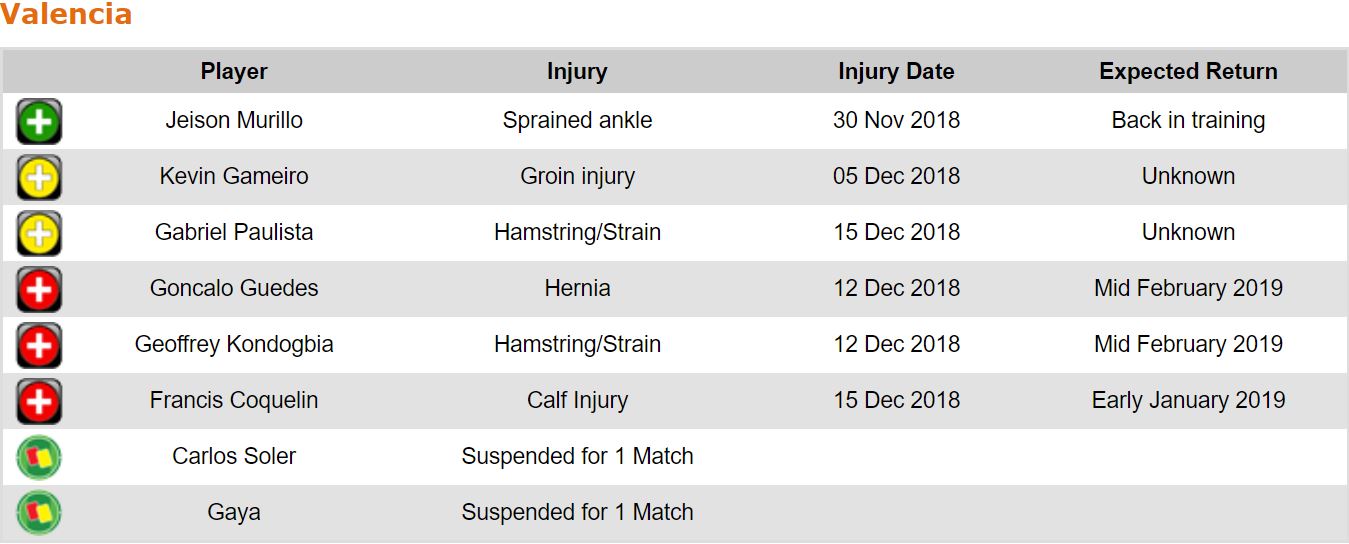
Task: Click the Geoffrey Kondogbia player name
Action: [x=234, y=344]
